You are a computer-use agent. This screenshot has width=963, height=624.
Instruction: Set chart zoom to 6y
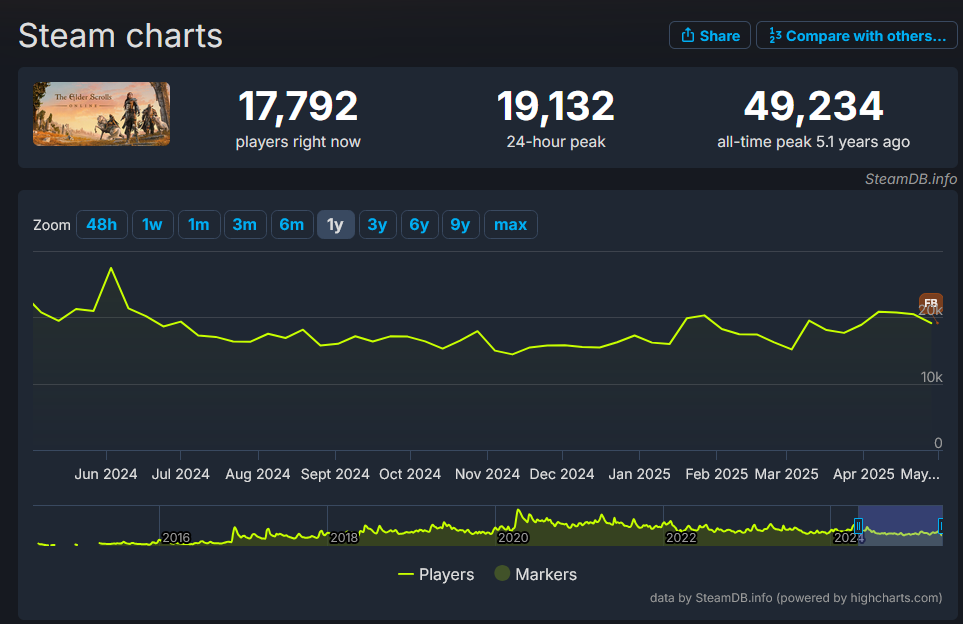coord(419,225)
